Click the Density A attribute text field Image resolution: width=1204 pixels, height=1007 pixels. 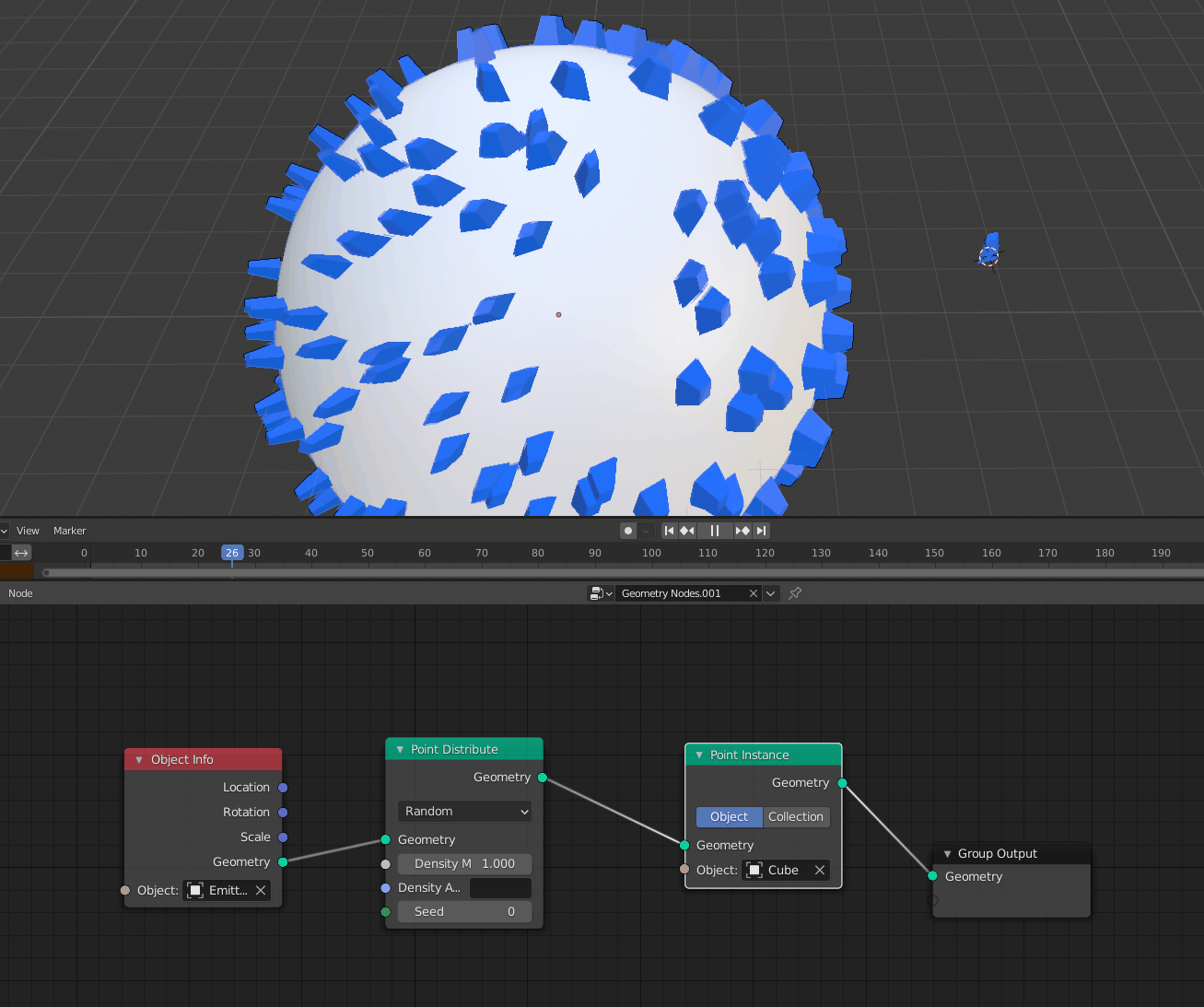500,888
